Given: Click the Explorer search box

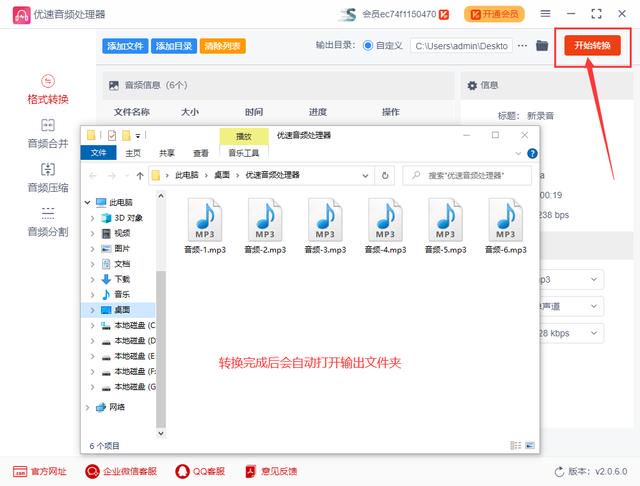Looking at the screenshot, I should (x=467, y=176).
